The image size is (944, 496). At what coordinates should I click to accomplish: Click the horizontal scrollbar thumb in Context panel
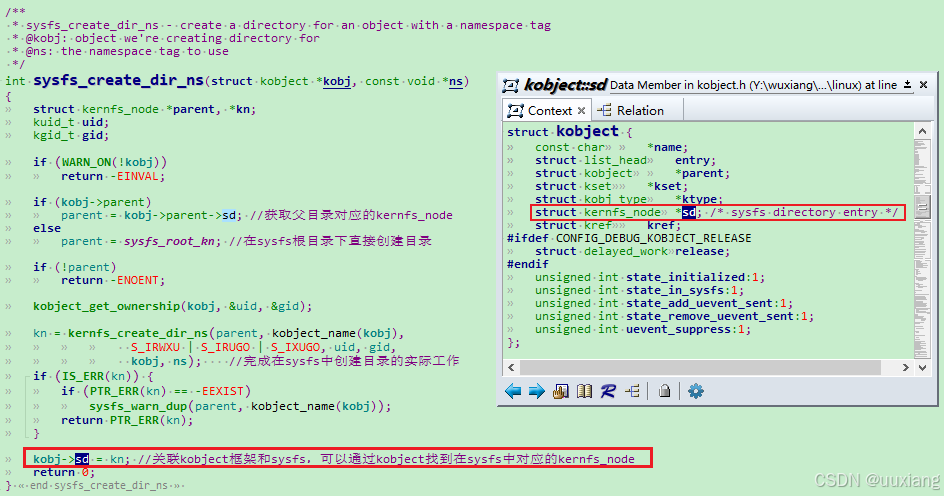[x=700, y=367]
